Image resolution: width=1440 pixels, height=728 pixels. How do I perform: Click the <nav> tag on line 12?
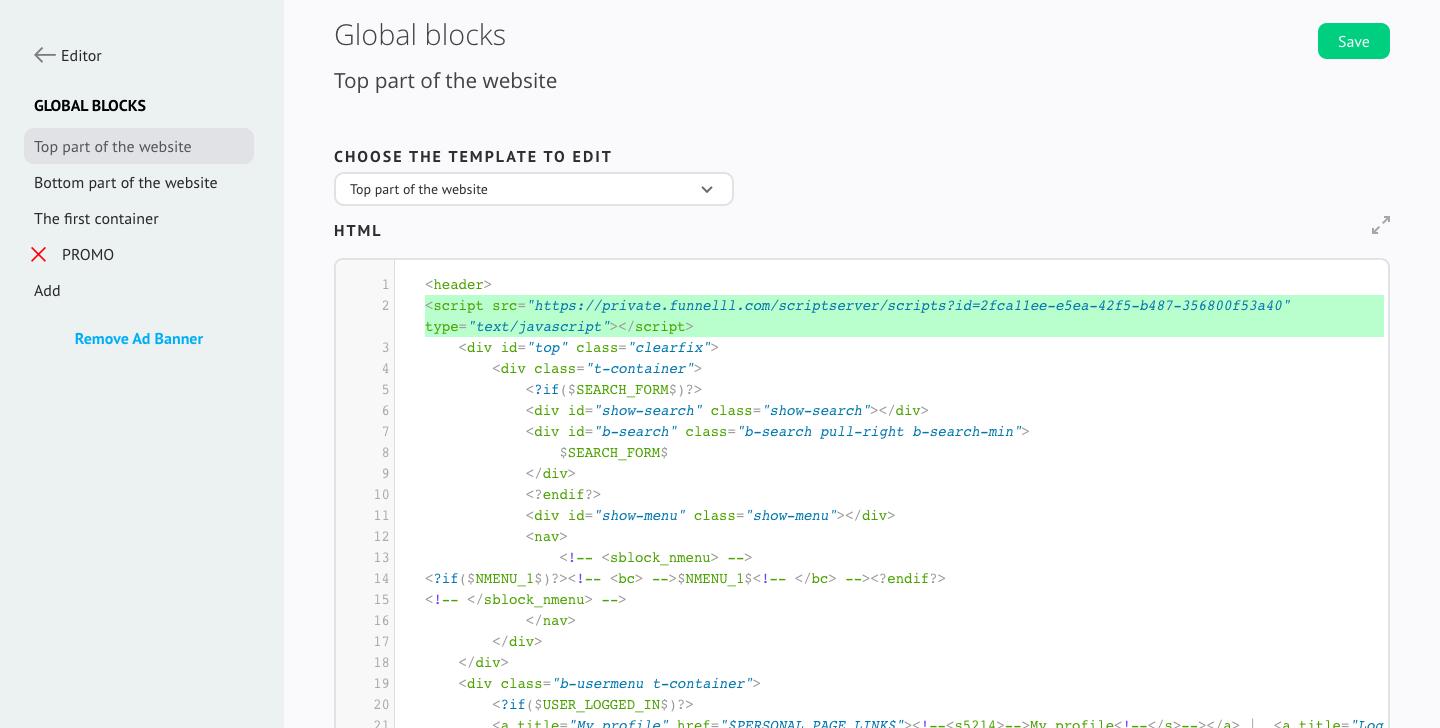coord(547,537)
